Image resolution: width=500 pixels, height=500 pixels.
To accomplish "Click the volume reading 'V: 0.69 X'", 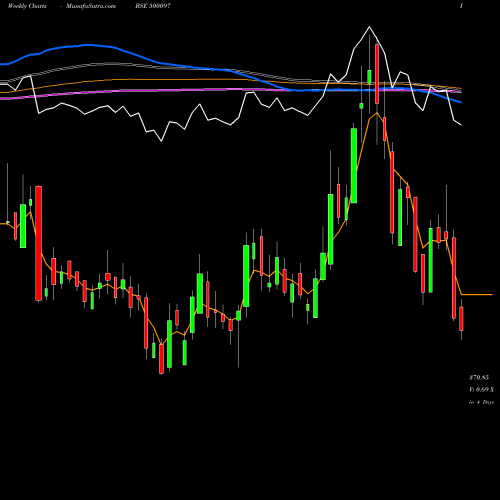I will [481, 390].
